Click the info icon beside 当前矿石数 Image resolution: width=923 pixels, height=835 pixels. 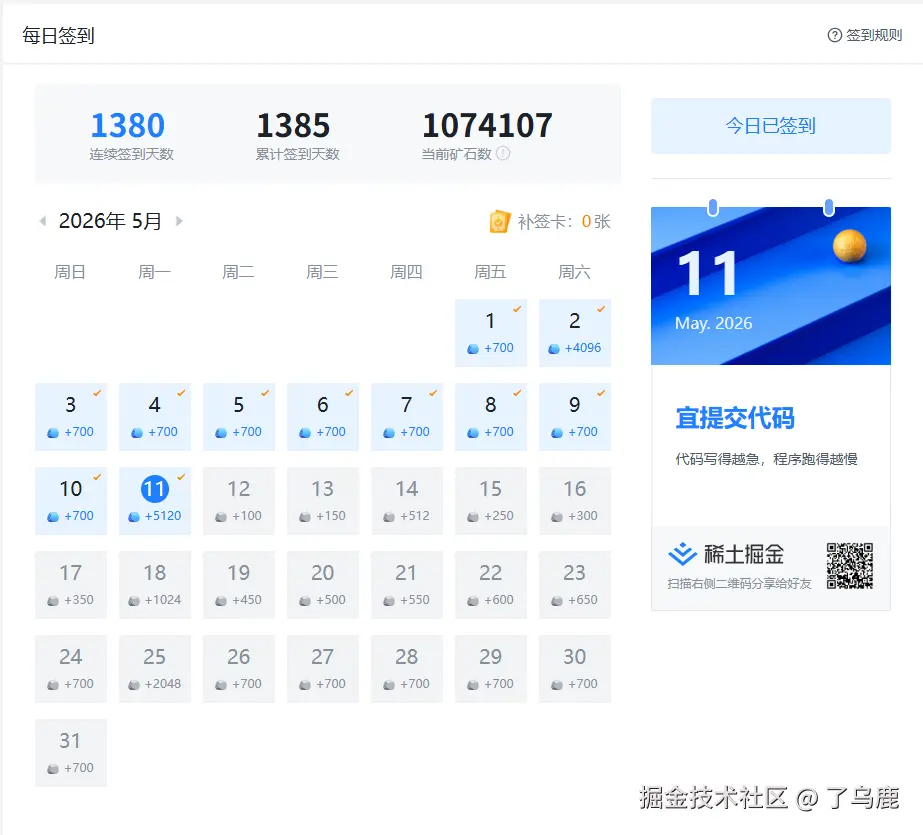pyautogui.click(x=503, y=154)
